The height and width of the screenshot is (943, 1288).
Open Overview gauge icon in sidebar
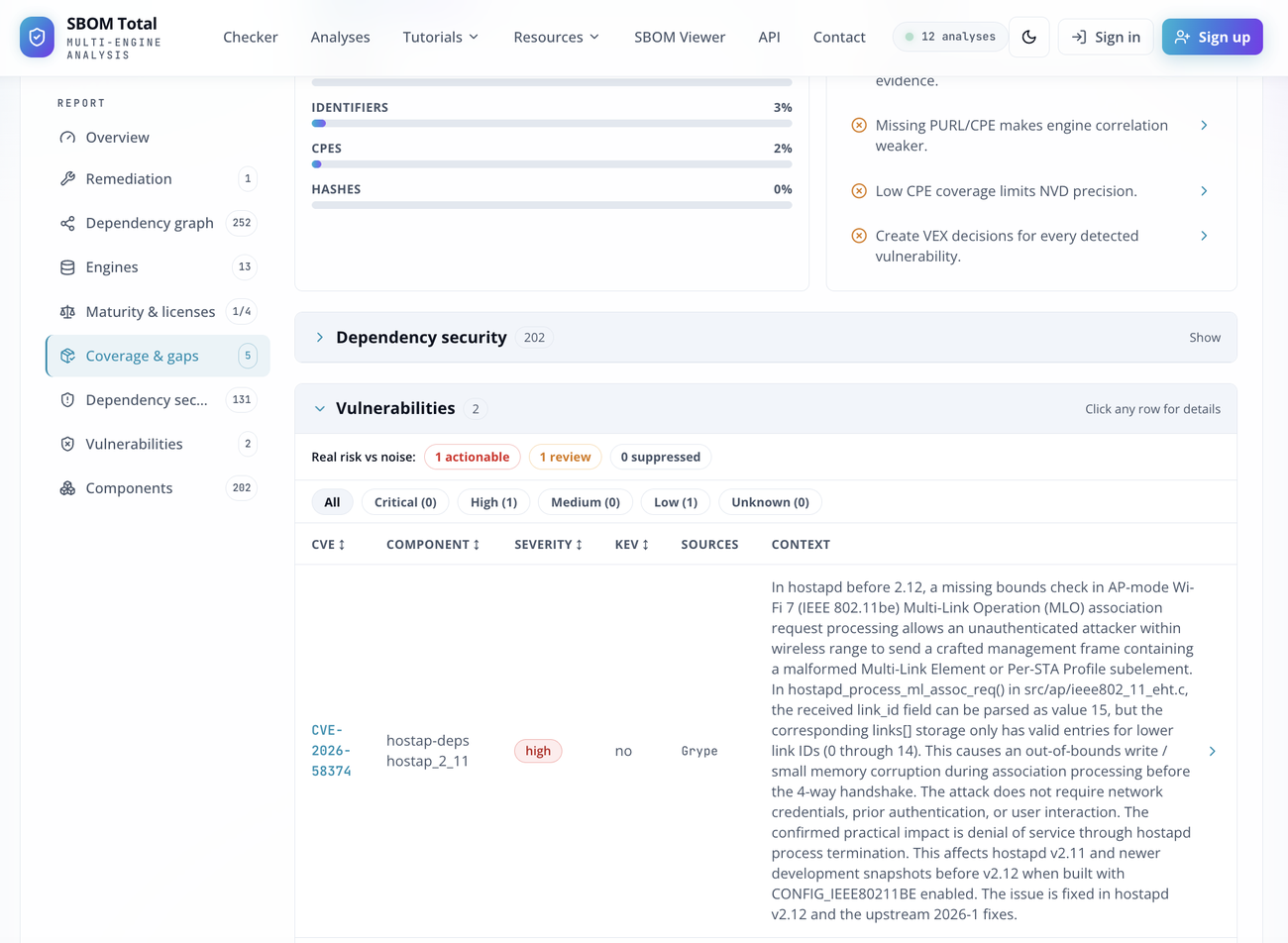pos(67,138)
